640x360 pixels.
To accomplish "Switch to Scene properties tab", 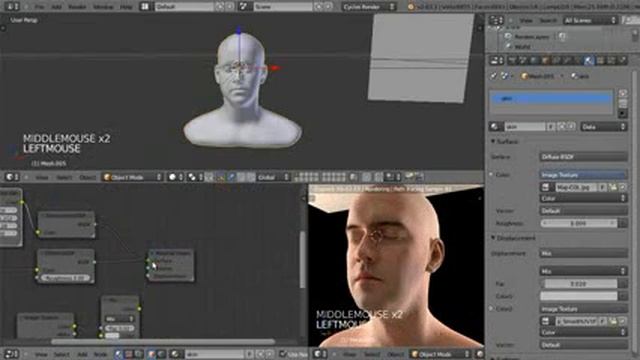I will pyautogui.click(x=523, y=60).
